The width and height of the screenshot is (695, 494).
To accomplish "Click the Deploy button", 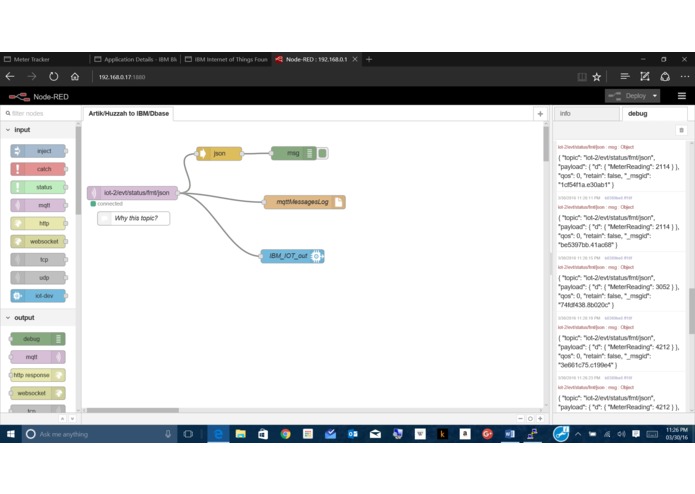I will [x=628, y=96].
